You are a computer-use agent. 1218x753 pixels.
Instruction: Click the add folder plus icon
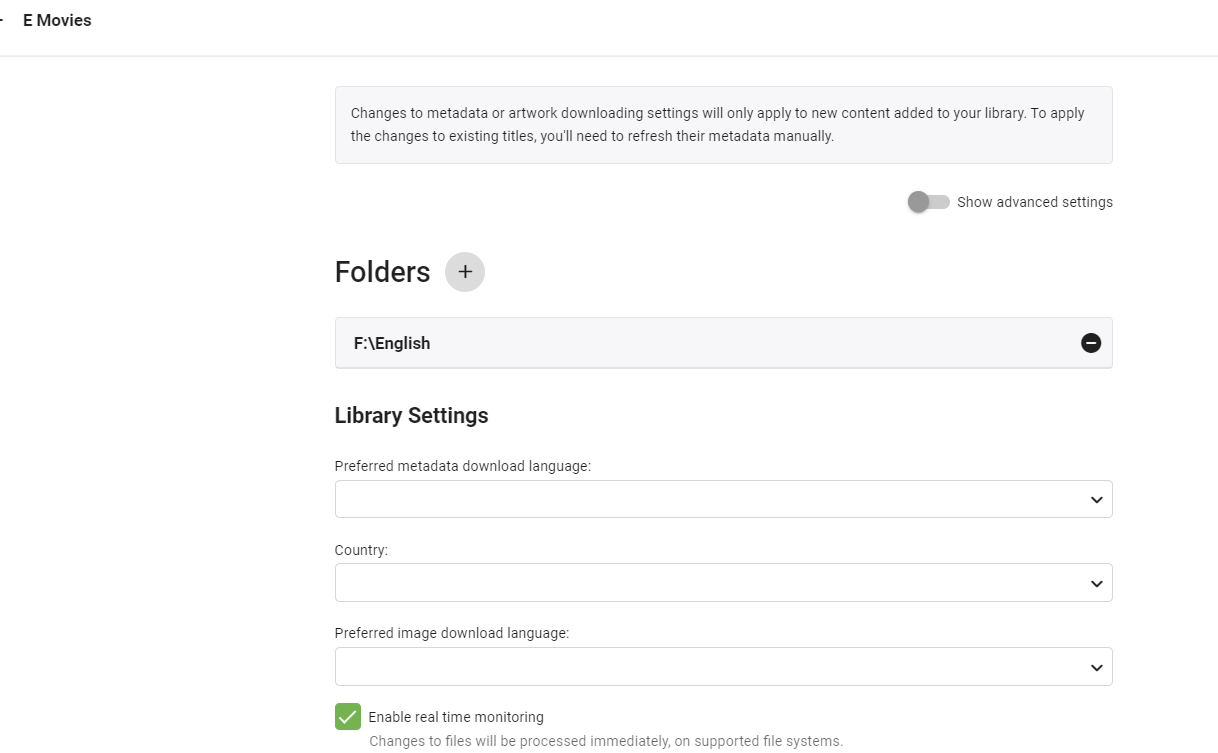tap(465, 272)
